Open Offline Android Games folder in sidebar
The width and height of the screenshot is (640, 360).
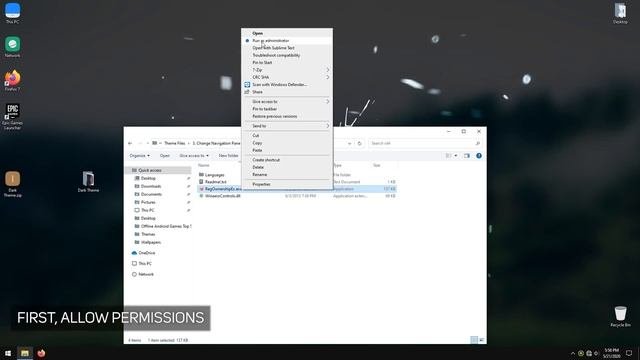(x=166, y=226)
